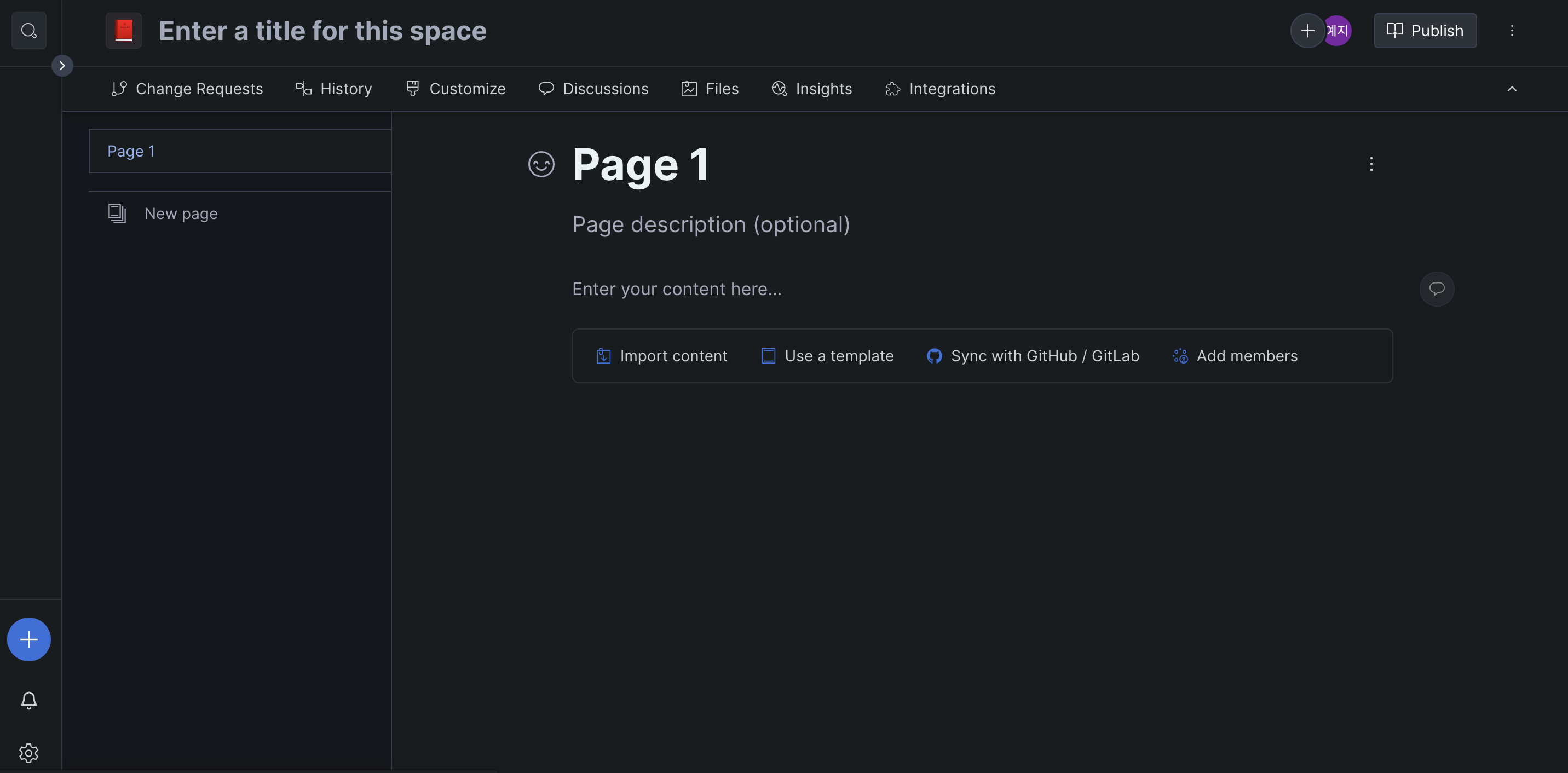
Task: Click the purple user avatar
Action: [x=1340, y=31]
